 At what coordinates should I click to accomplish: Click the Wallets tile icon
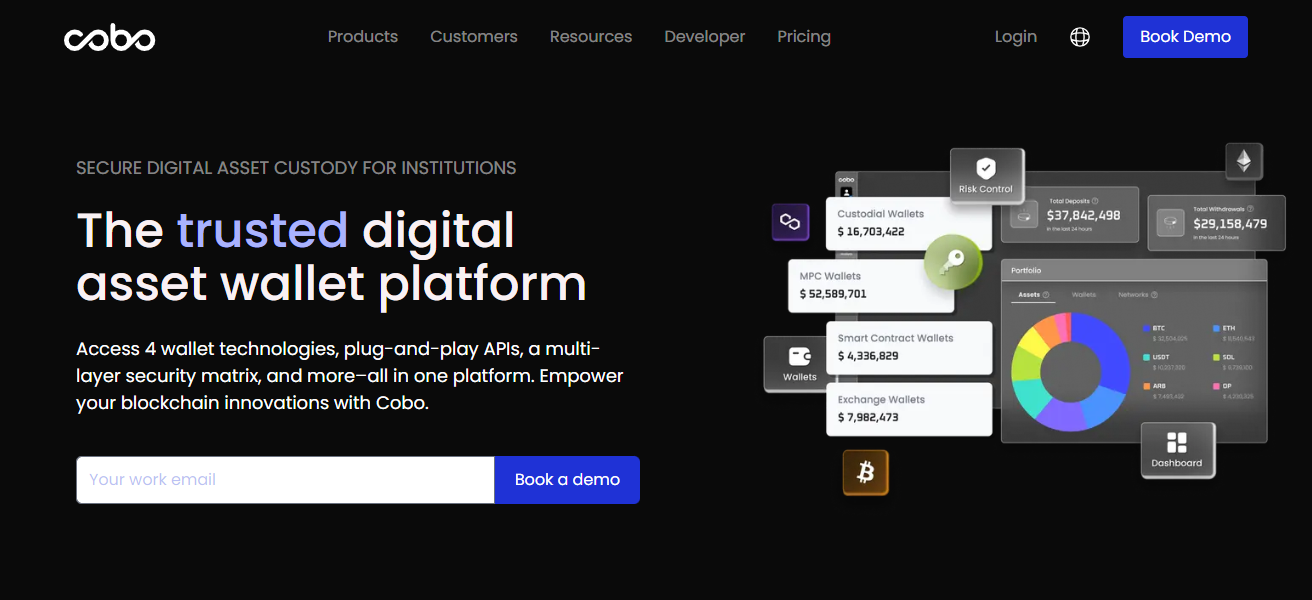[x=800, y=357]
